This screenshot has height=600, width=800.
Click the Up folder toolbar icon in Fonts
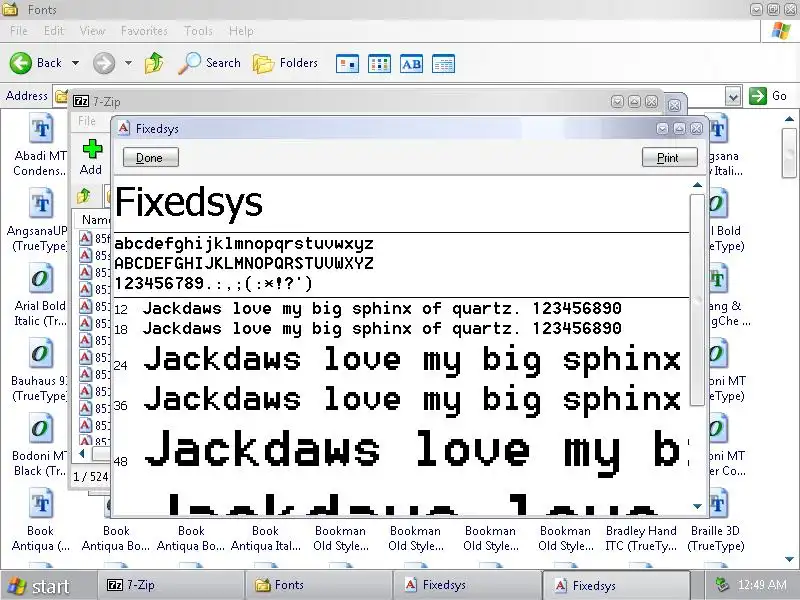pos(154,63)
